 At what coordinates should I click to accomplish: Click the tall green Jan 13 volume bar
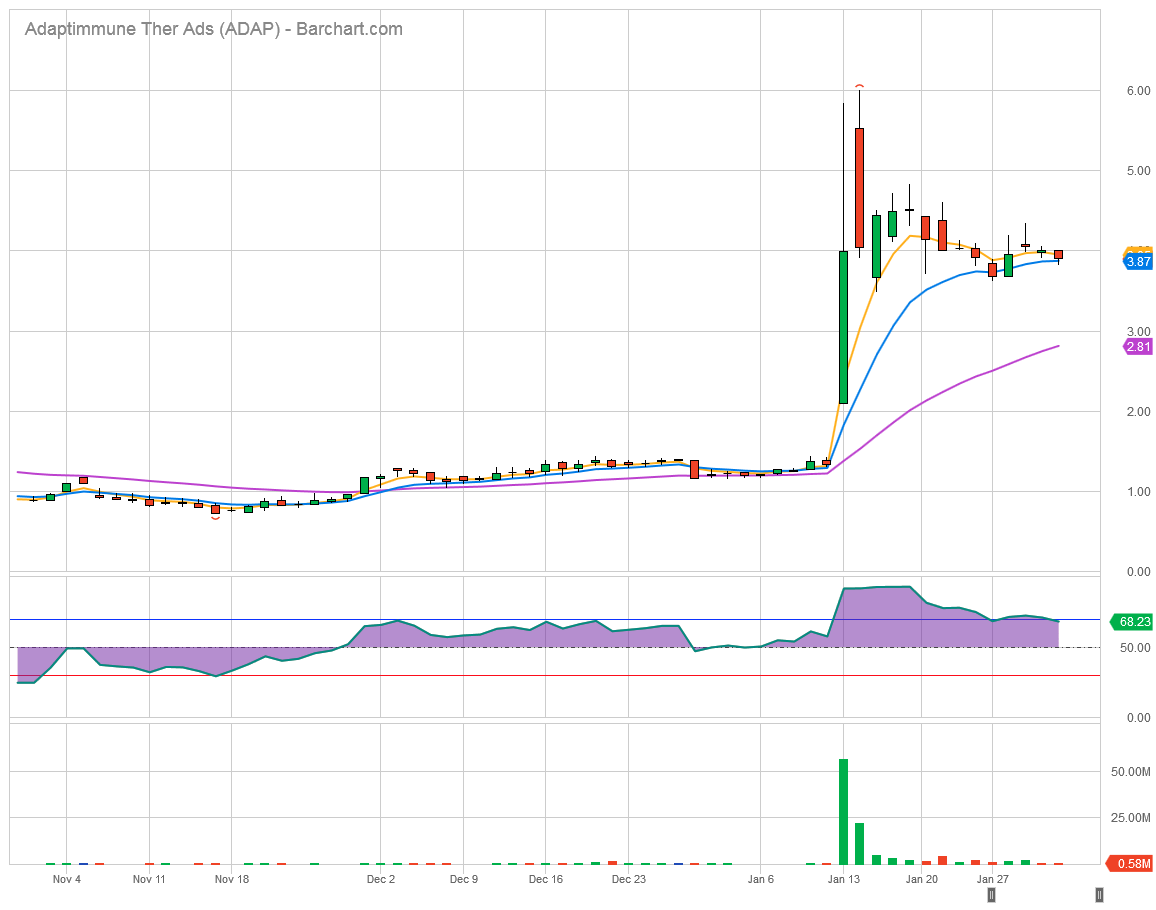coord(843,811)
